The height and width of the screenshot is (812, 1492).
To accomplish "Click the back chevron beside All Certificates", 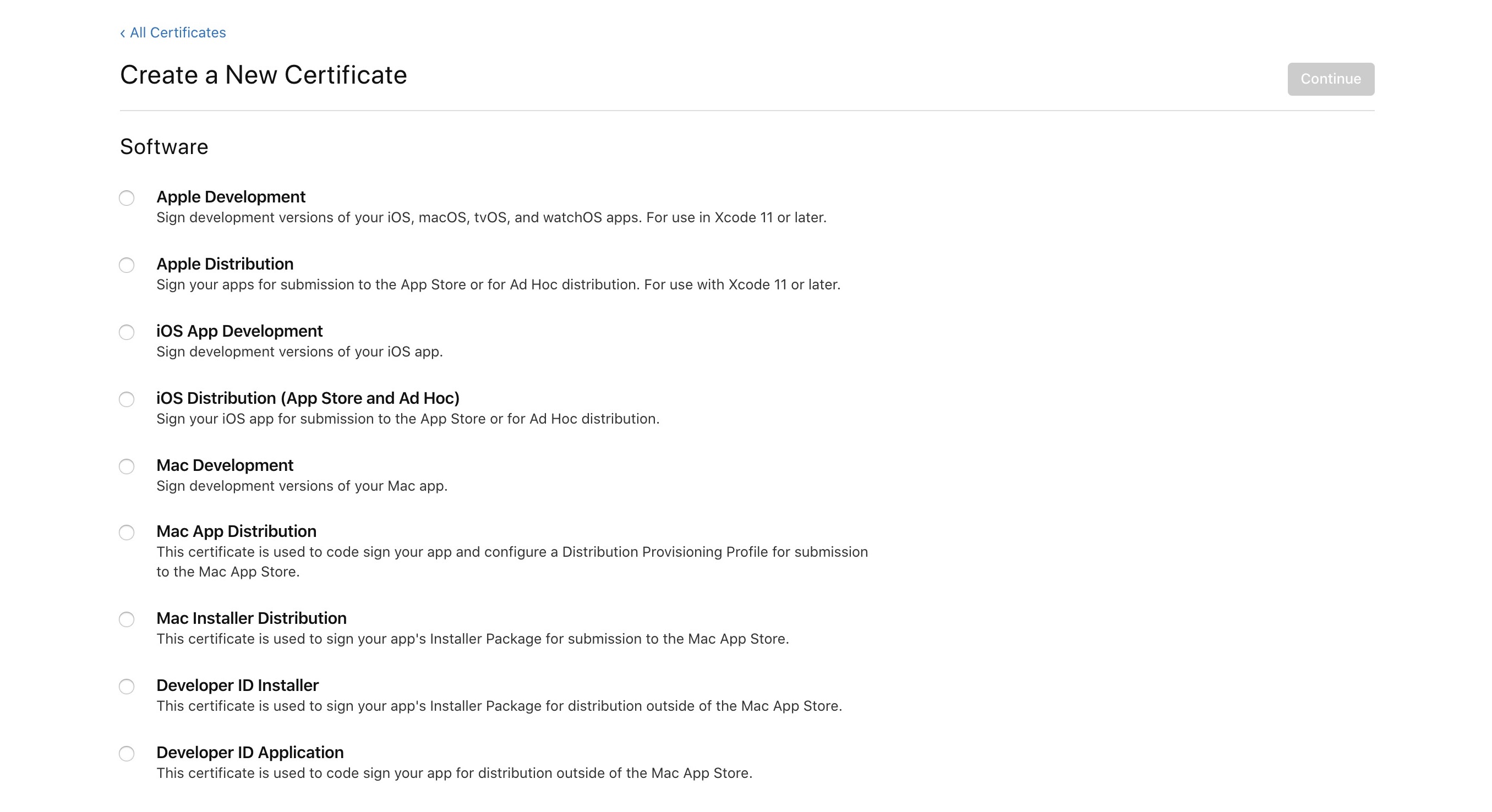I will [x=122, y=32].
